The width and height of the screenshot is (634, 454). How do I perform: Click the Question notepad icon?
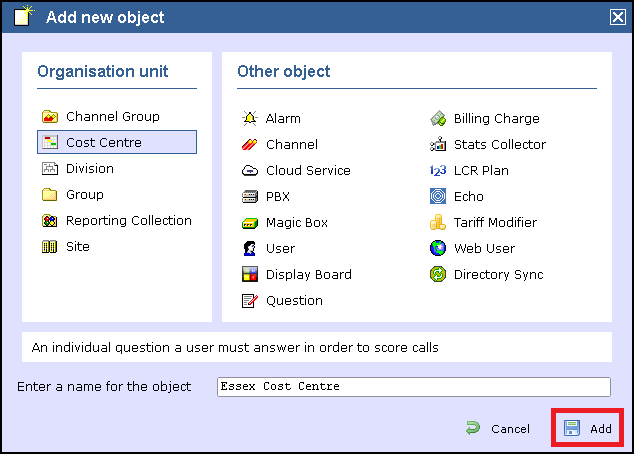(x=249, y=301)
